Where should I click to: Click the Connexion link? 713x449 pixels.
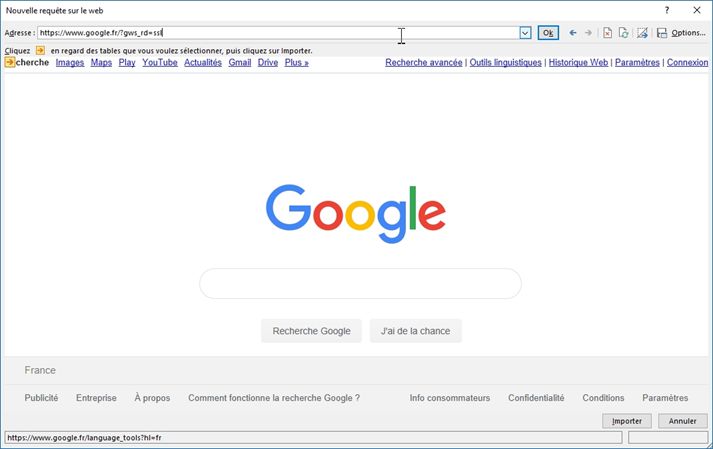(x=688, y=62)
